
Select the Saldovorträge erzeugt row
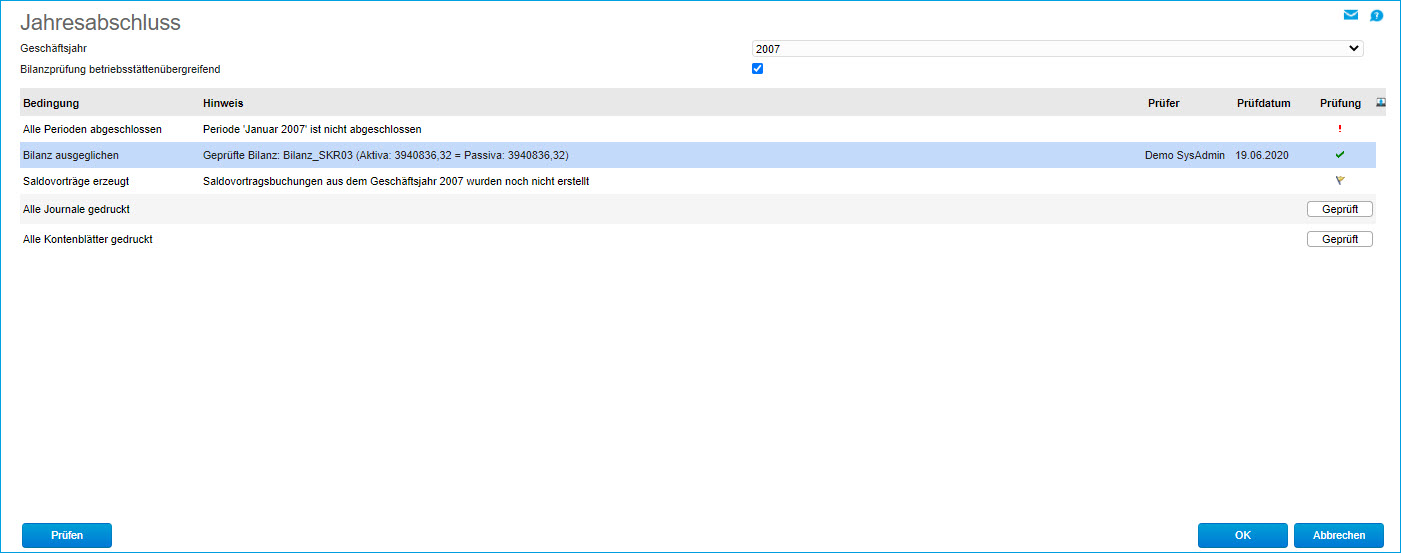pos(76,181)
